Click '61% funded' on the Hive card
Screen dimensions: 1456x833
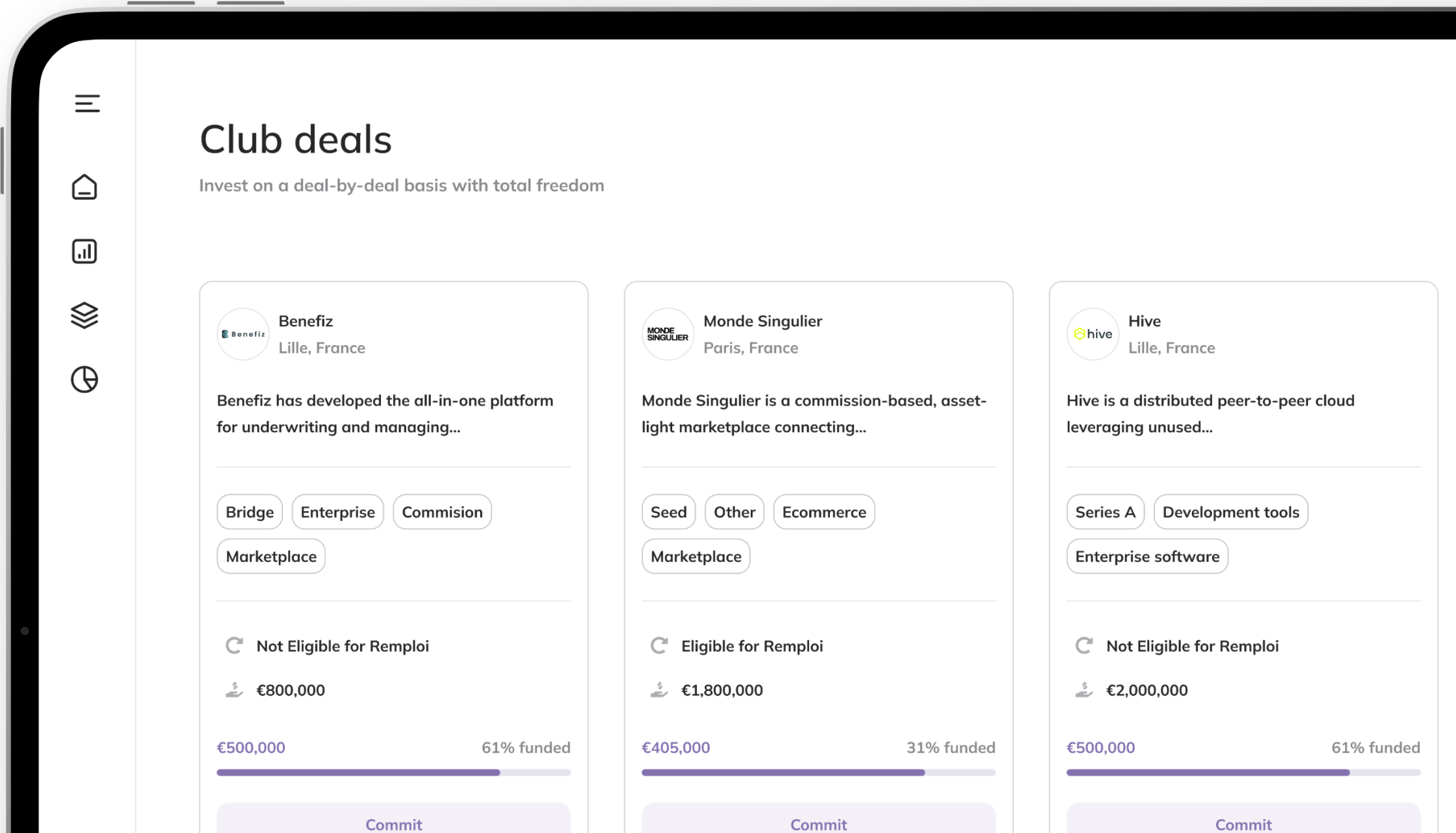click(x=1376, y=747)
